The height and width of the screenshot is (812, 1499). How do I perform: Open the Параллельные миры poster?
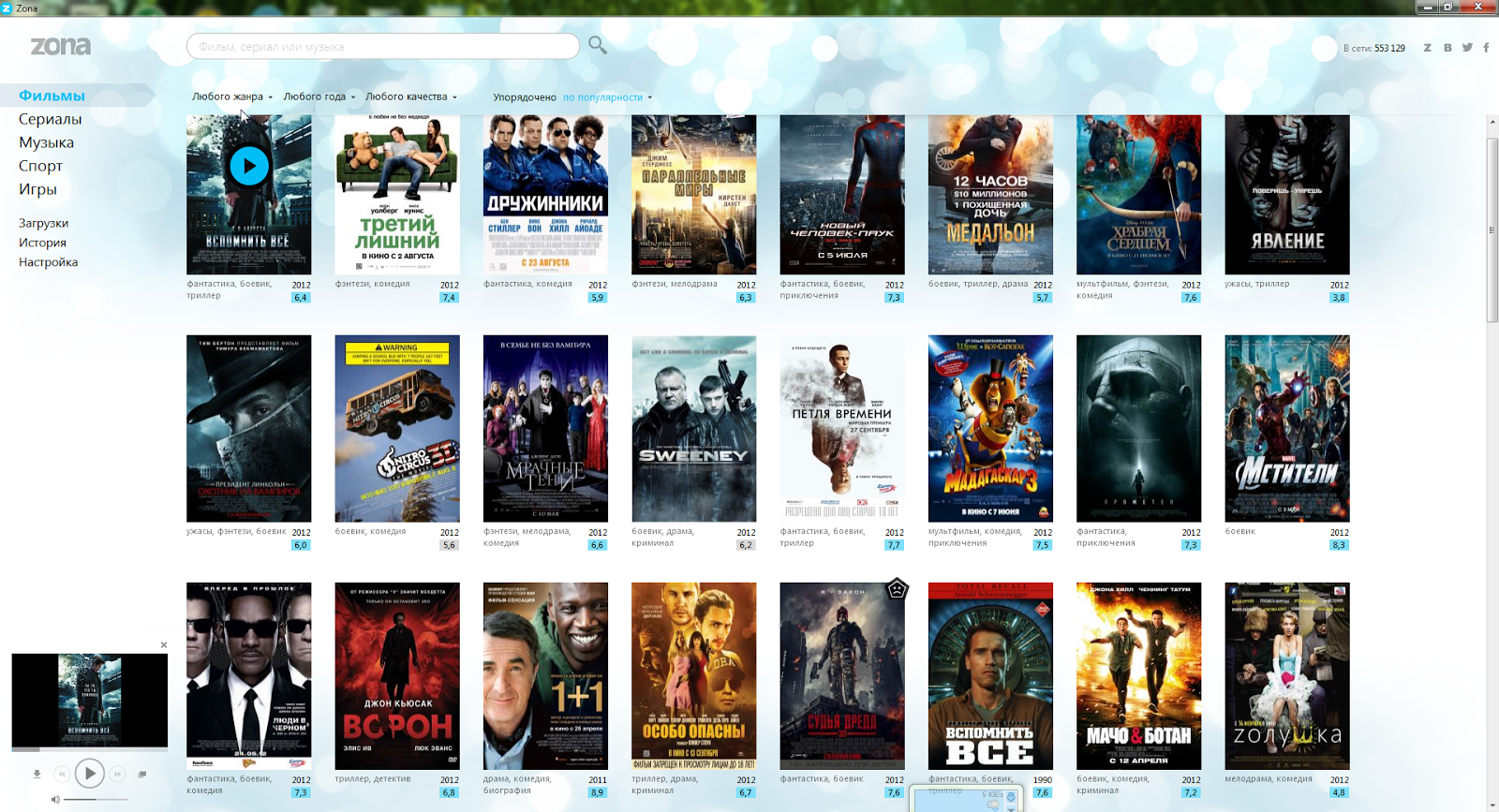694,195
